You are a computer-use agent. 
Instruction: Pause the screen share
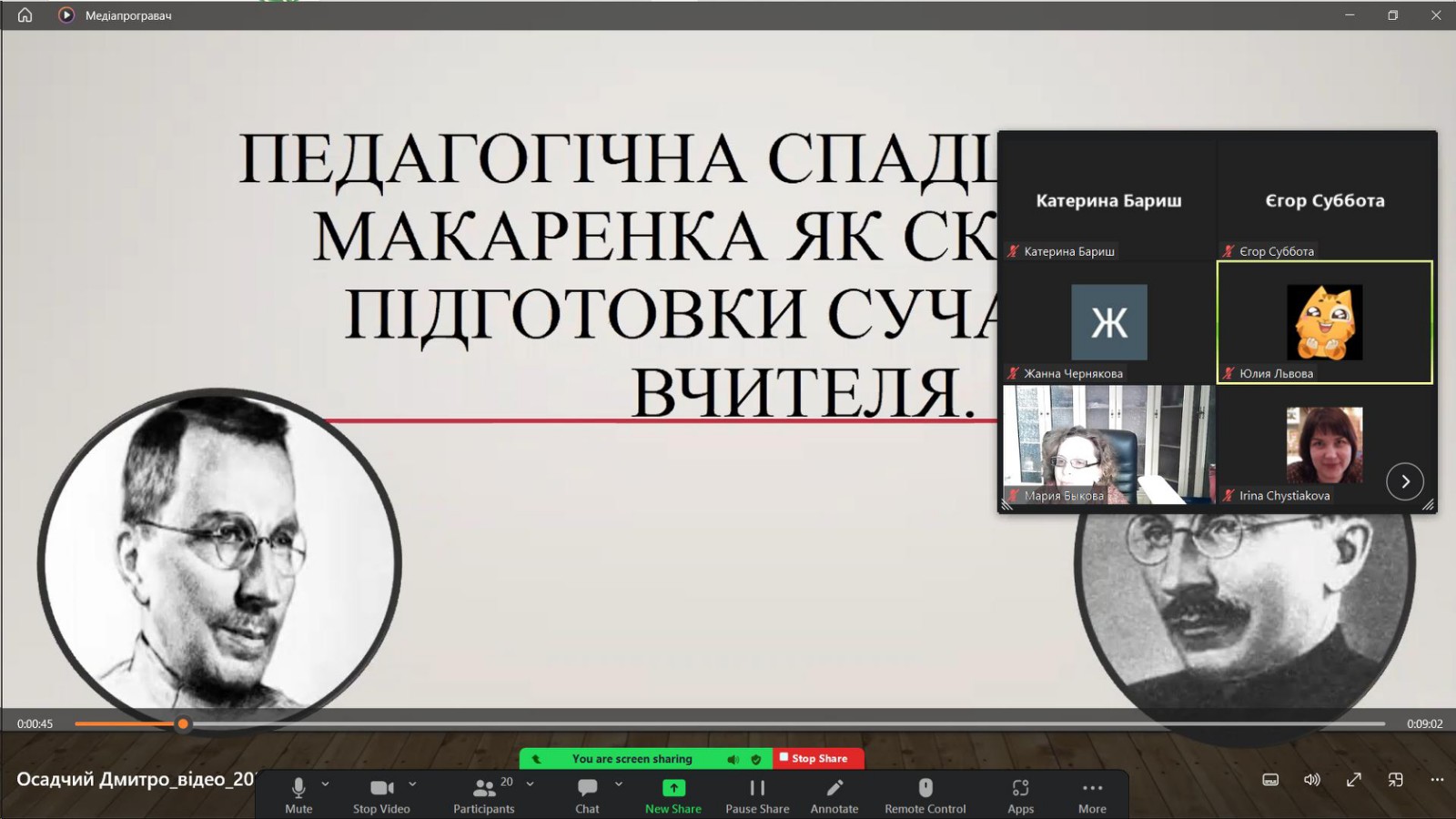click(756, 788)
